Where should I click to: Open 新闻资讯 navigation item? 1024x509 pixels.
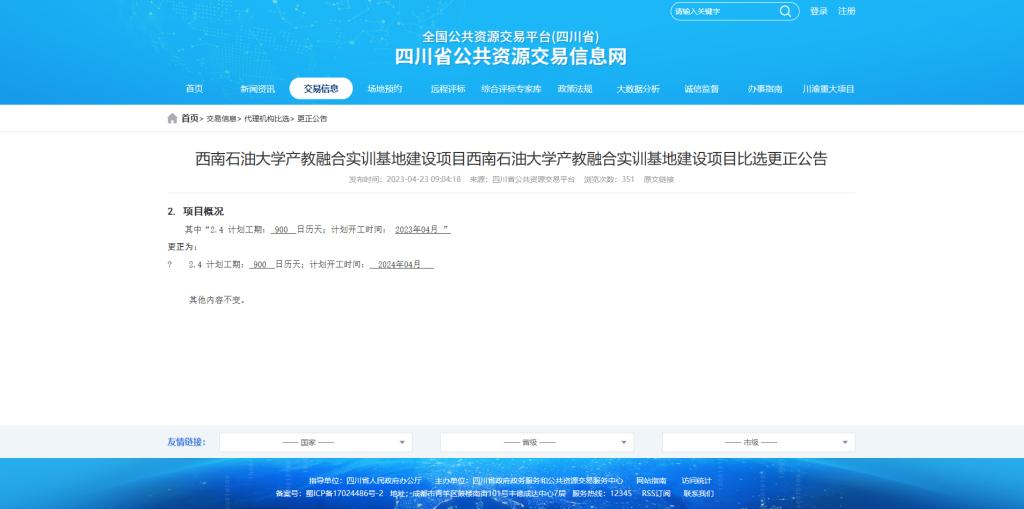pos(257,89)
